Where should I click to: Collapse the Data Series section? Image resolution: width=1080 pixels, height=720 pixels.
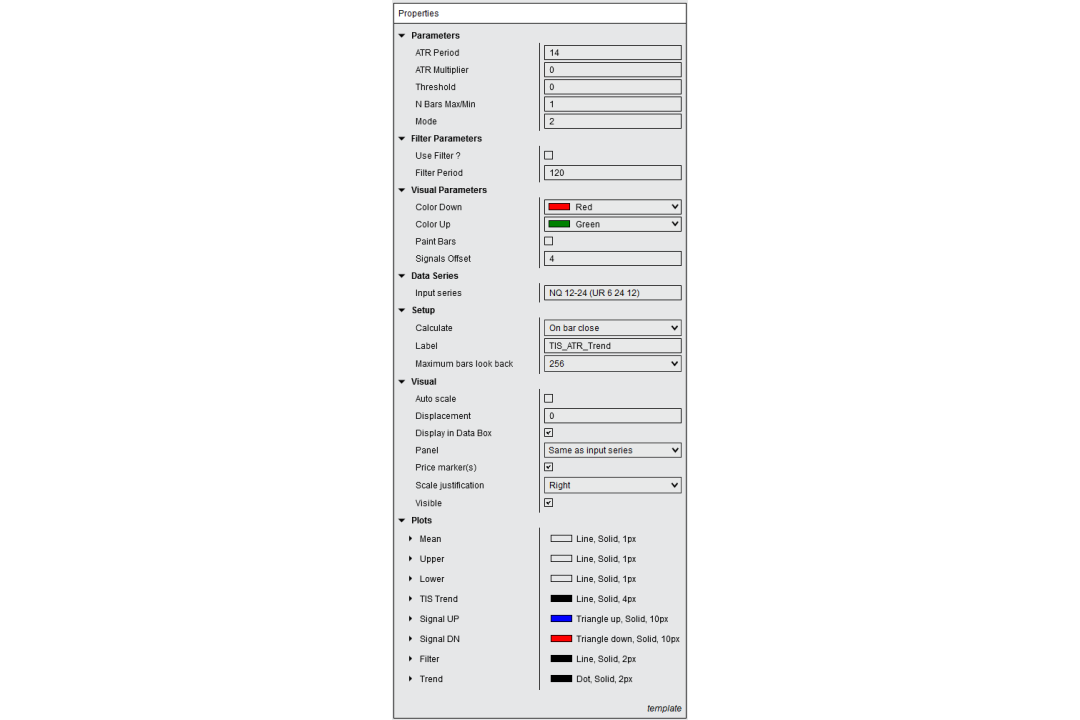(x=402, y=276)
